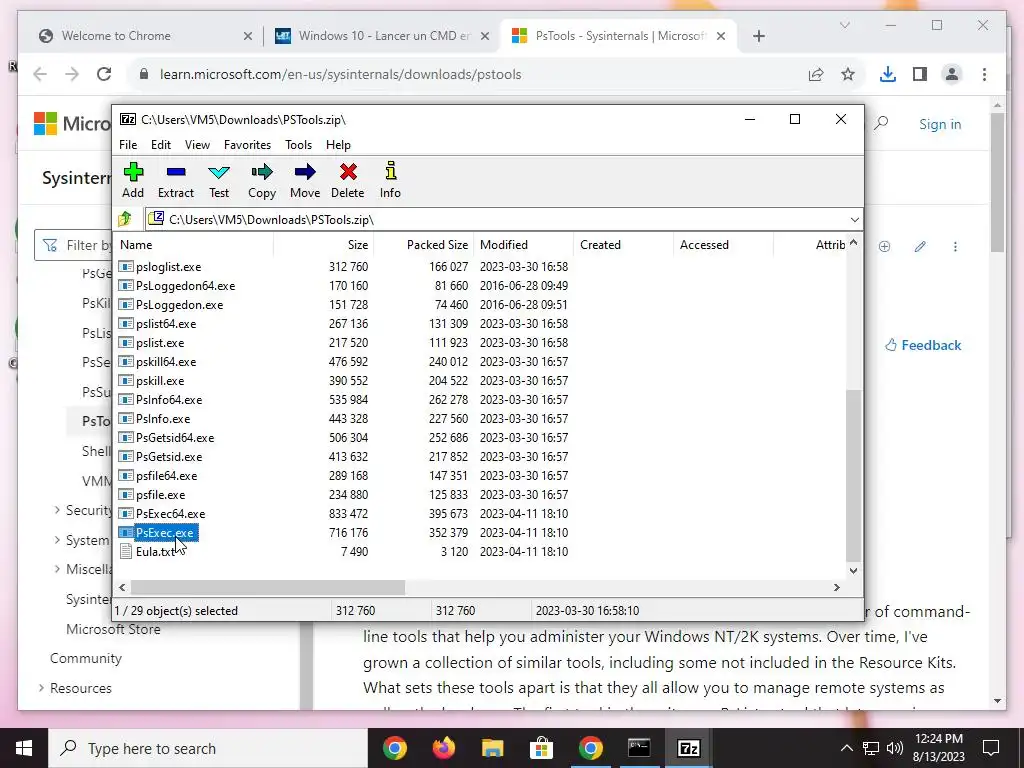Open File Explorer from the taskbar
The width and height of the screenshot is (1024, 768).
(x=493, y=748)
